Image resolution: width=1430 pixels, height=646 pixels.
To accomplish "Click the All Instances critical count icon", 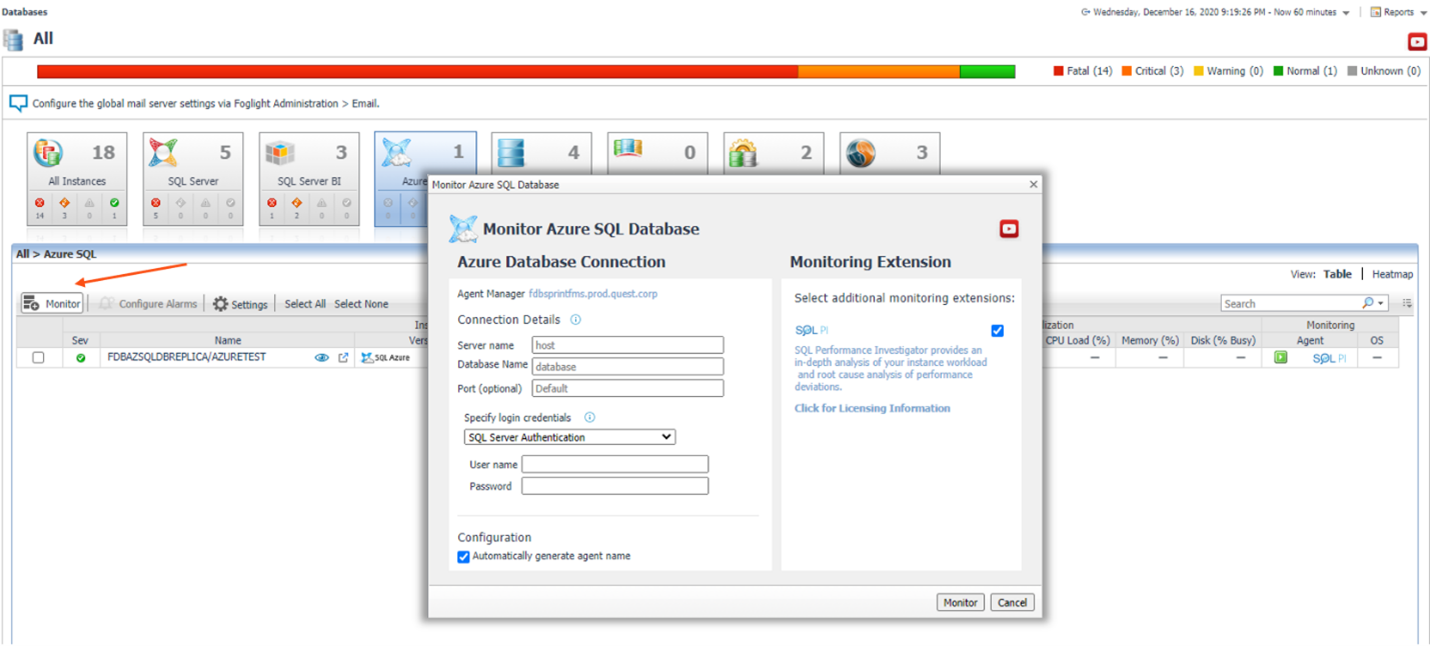I will pos(65,203).
